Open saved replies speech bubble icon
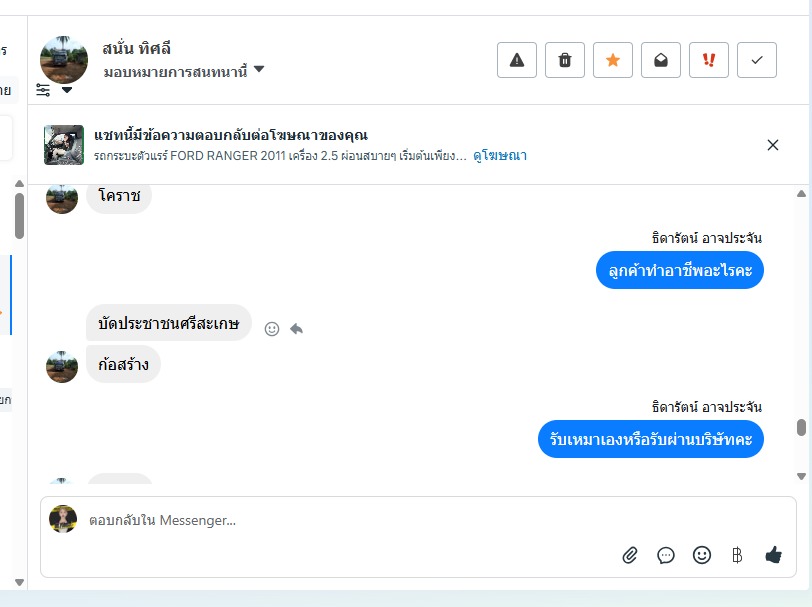Viewport: 812px width, 607px height. pos(666,555)
